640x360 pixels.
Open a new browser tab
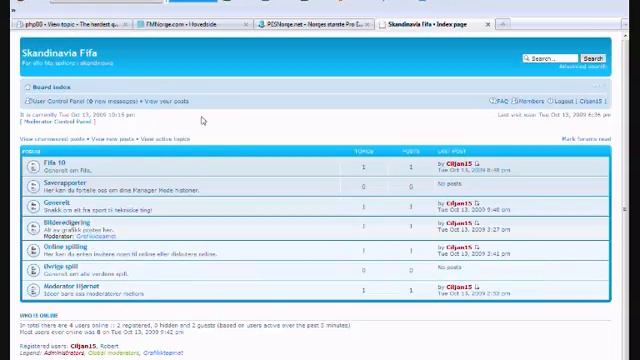[x=502, y=24]
